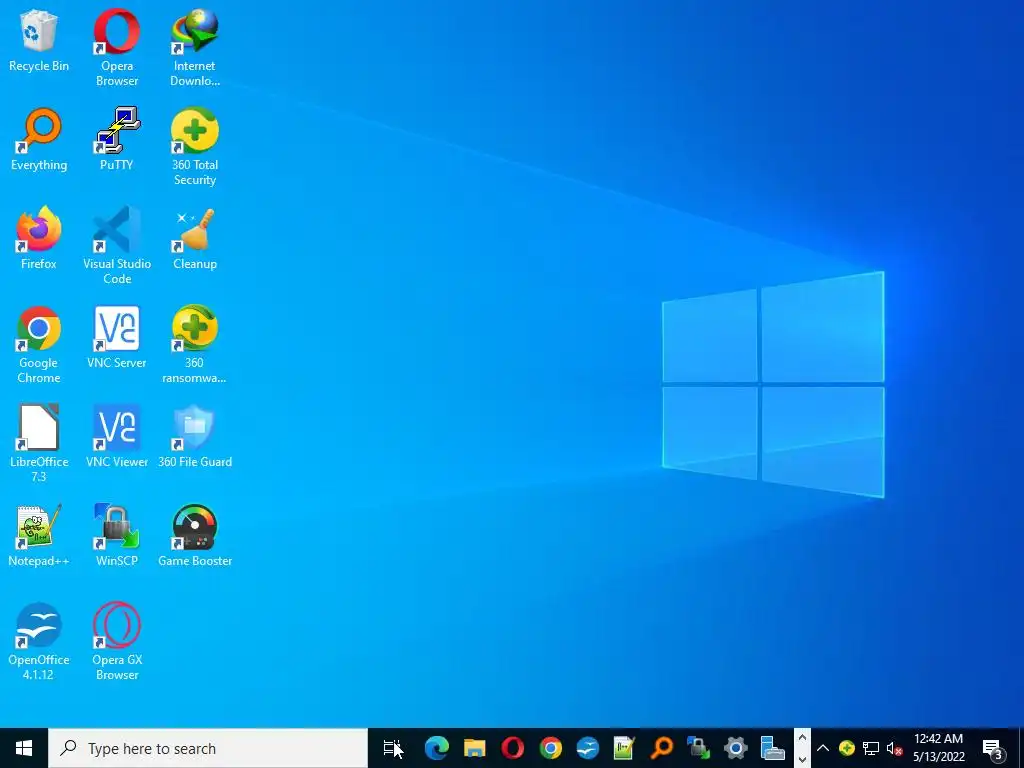Image resolution: width=1024 pixels, height=768 pixels.
Task: Open File Explorer from the taskbar
Action: [x=475, y=748]
